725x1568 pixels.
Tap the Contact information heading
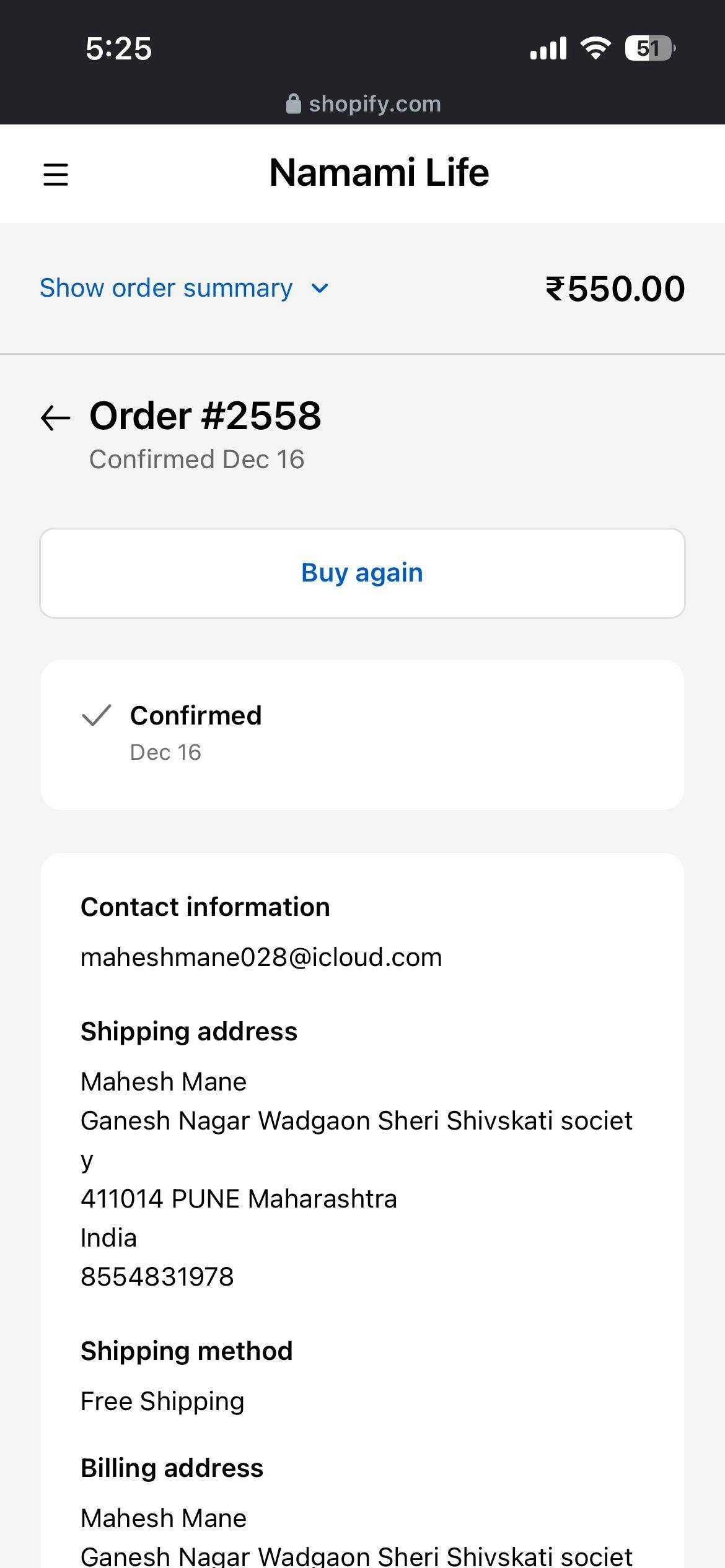[x=205, y=907]
